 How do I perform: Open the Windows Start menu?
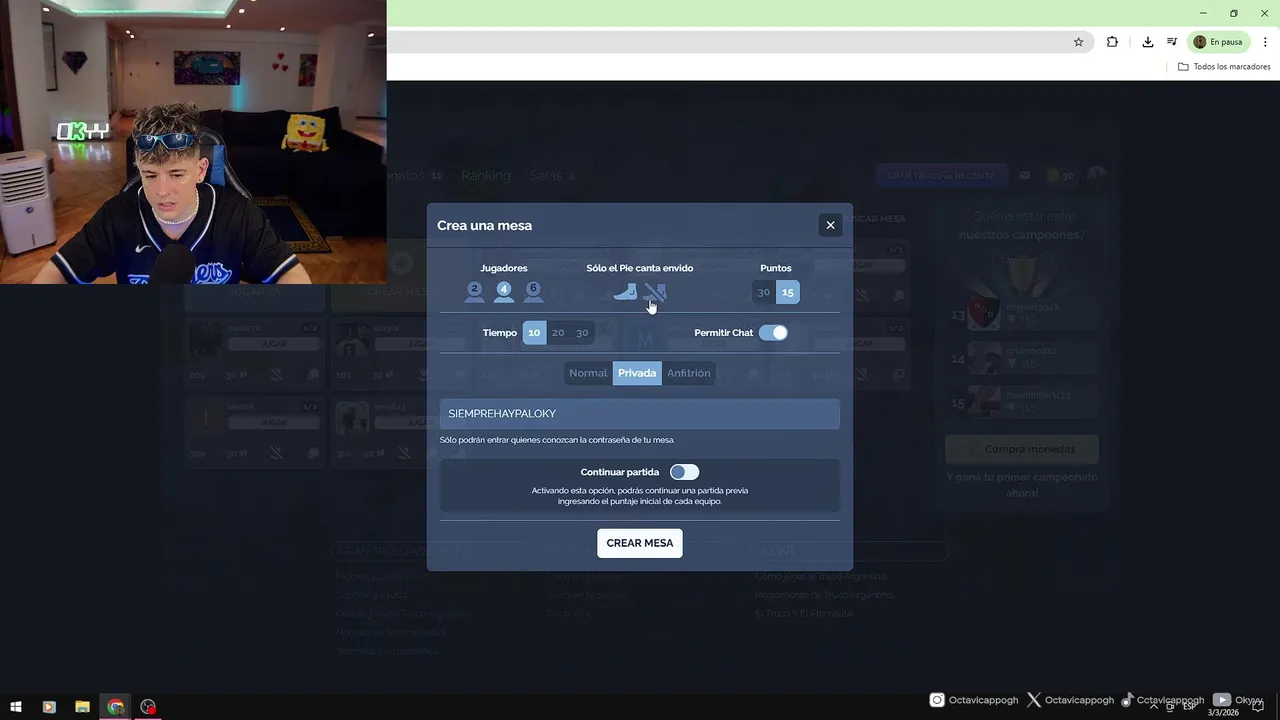pyautogui.click(x=16, y=707)
